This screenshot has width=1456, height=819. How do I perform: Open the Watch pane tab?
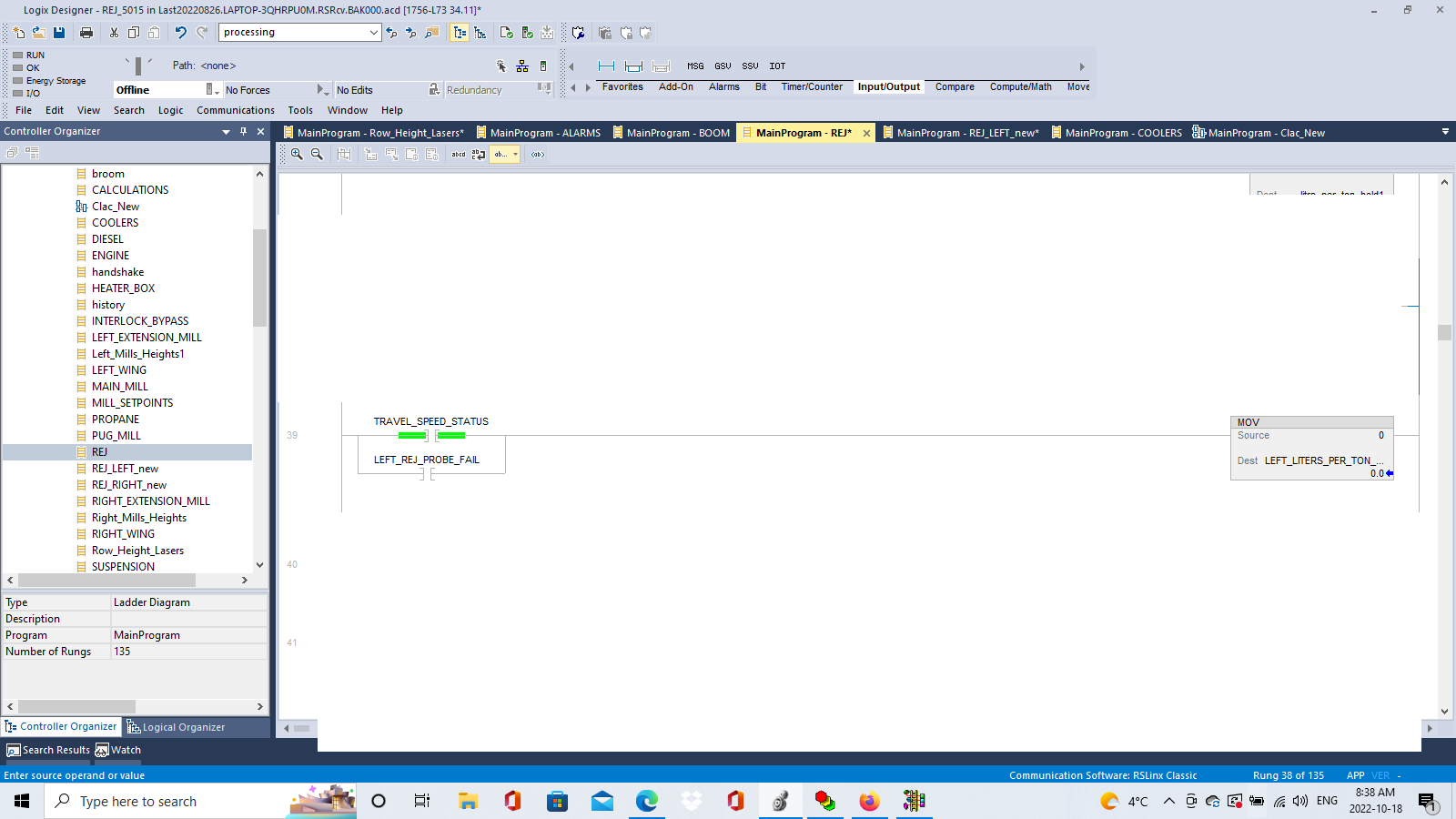(118, 750)
